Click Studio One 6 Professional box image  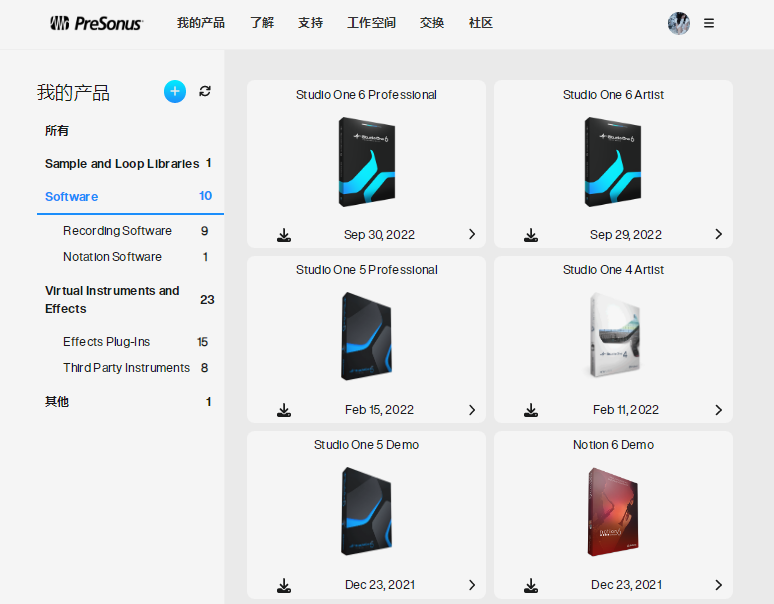point(367,162)
